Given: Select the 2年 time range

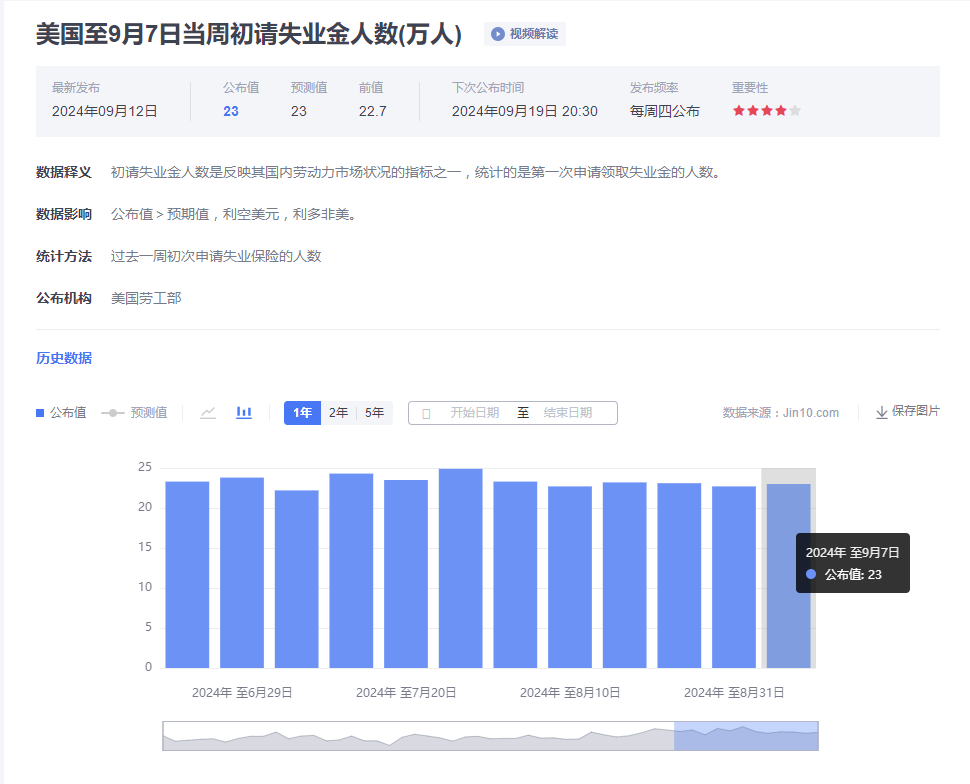Looking at the screenshot, I should [339, 412].
